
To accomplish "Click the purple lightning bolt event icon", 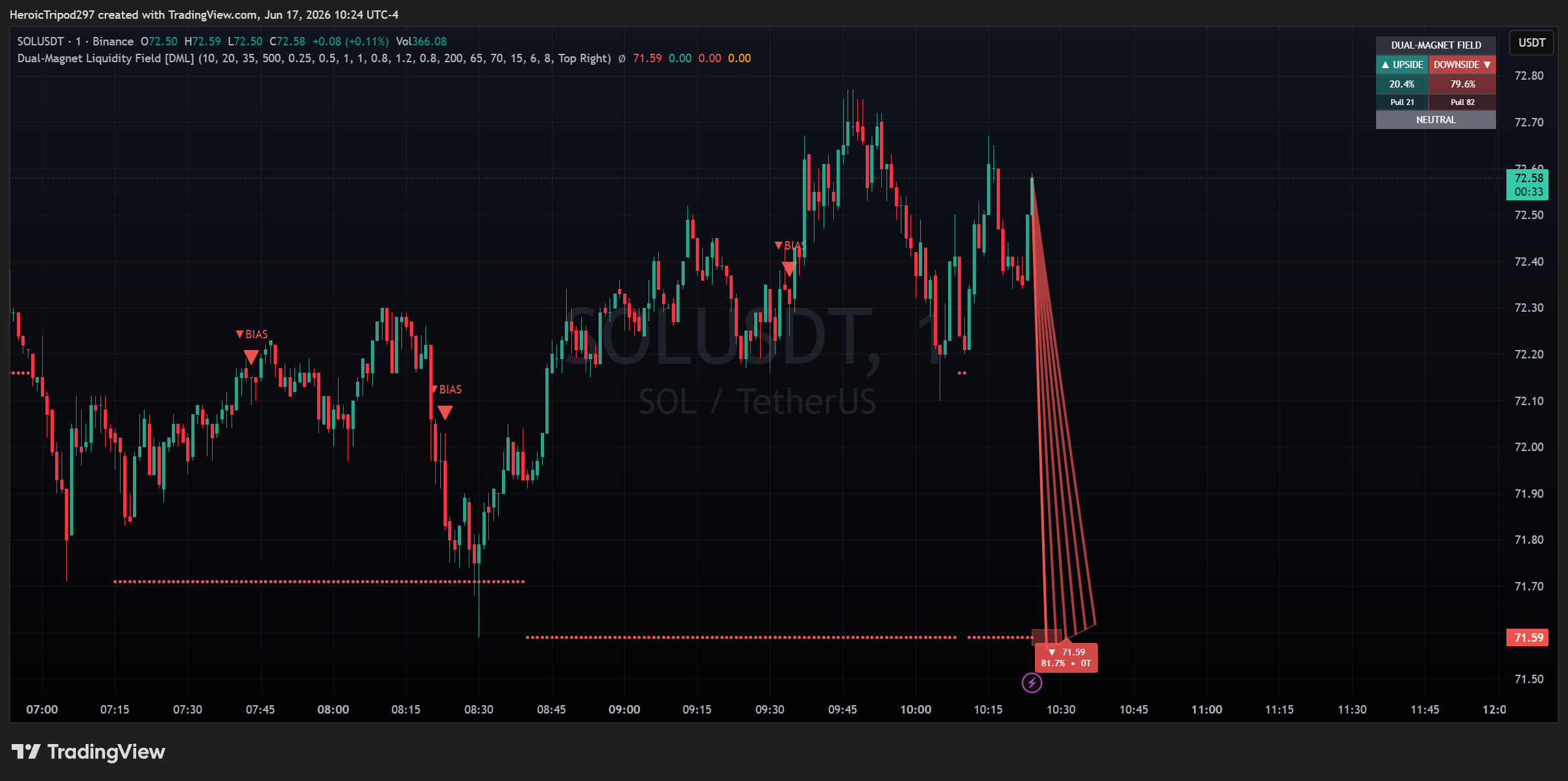I will click(1032, 682).
